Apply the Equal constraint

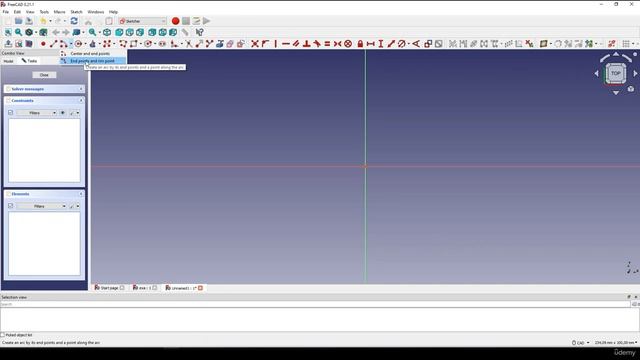[327, 44]
